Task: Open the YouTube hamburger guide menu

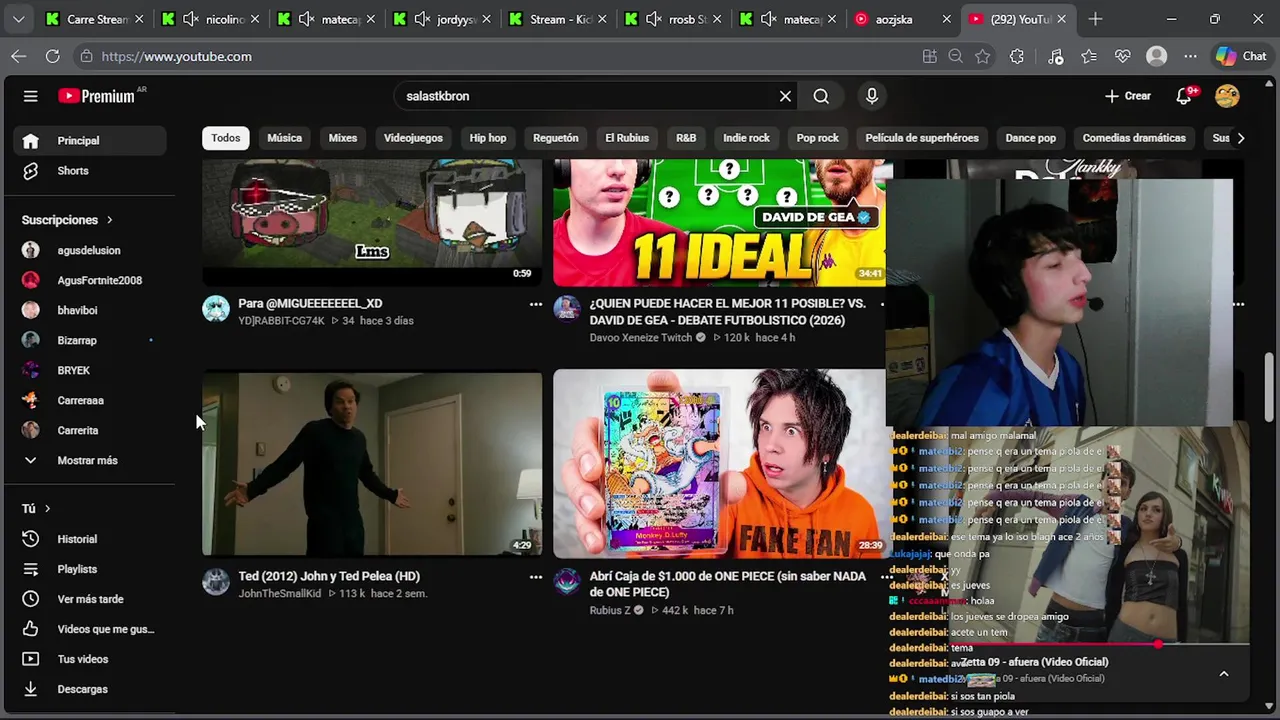Action: [30, 96]
